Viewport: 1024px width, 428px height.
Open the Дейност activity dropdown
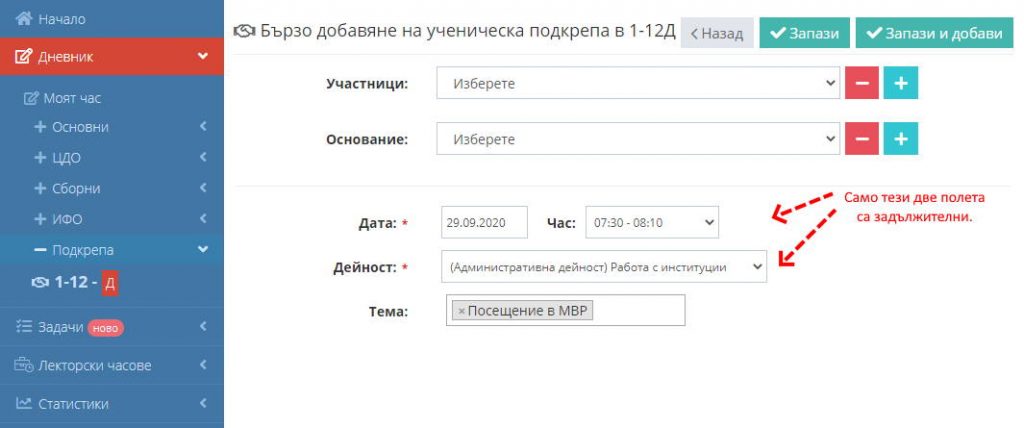point(604,267)
